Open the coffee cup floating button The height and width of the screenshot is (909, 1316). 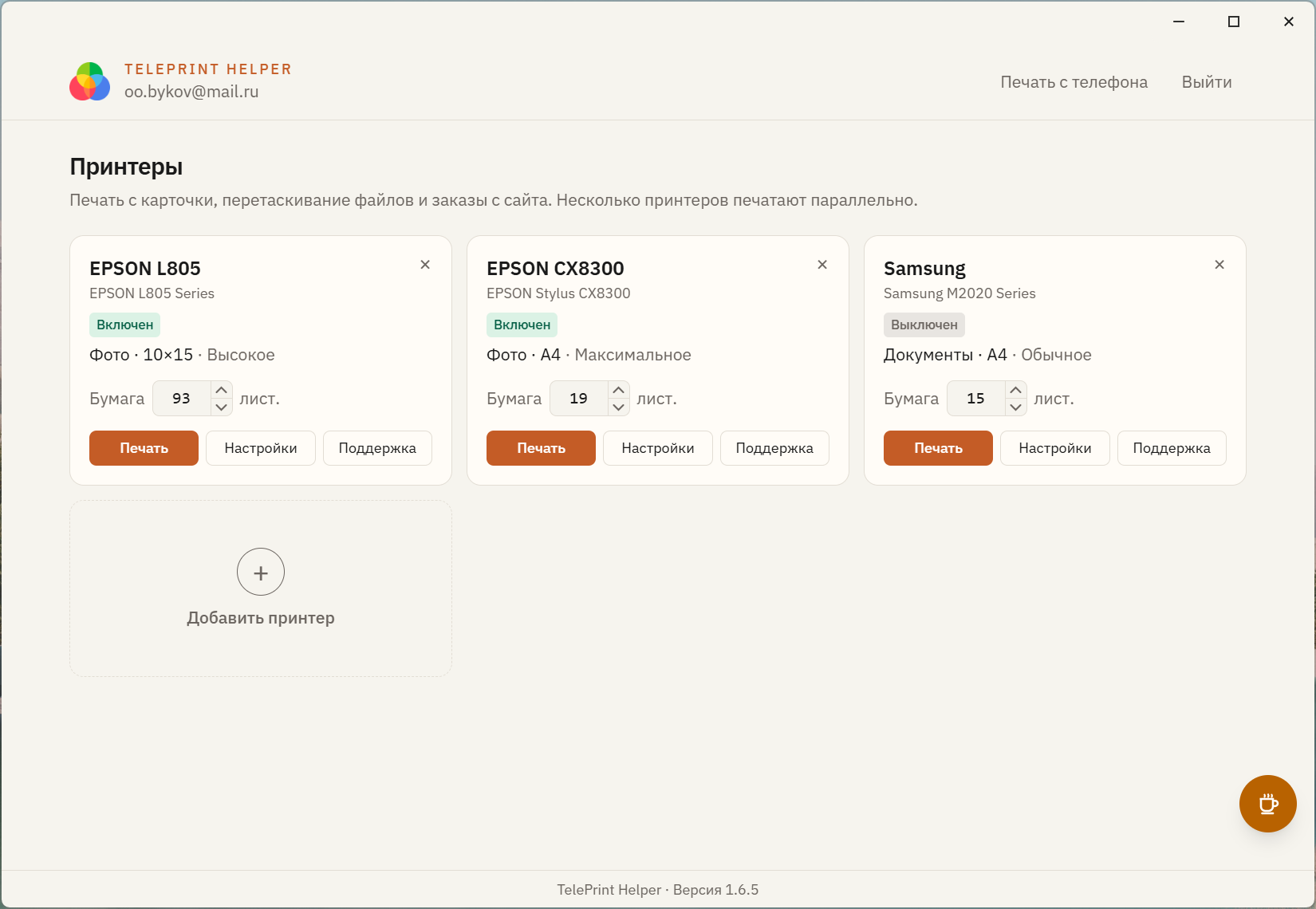point(1268,804)
